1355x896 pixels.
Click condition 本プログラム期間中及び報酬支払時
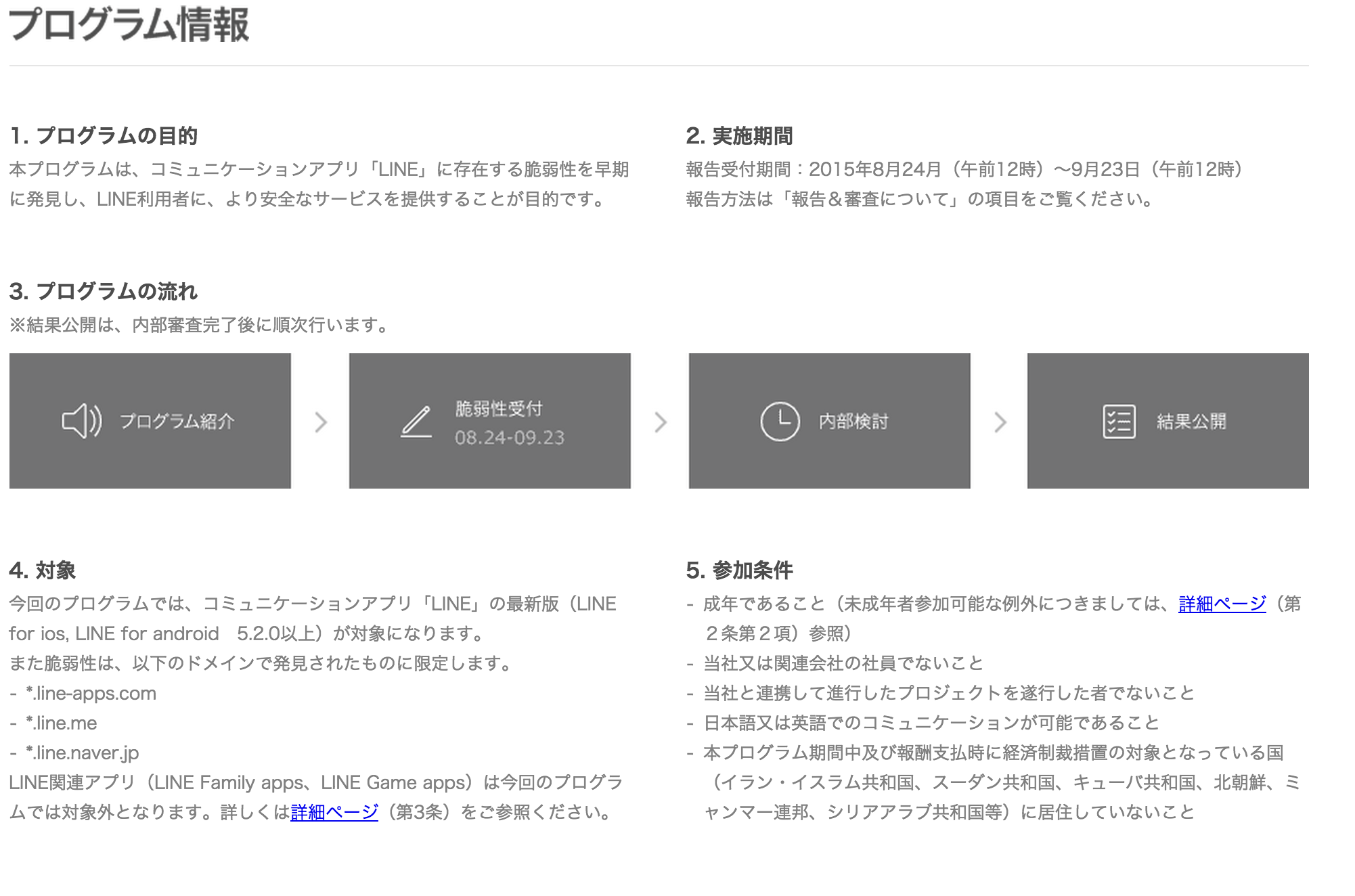(x=994, y=753)
